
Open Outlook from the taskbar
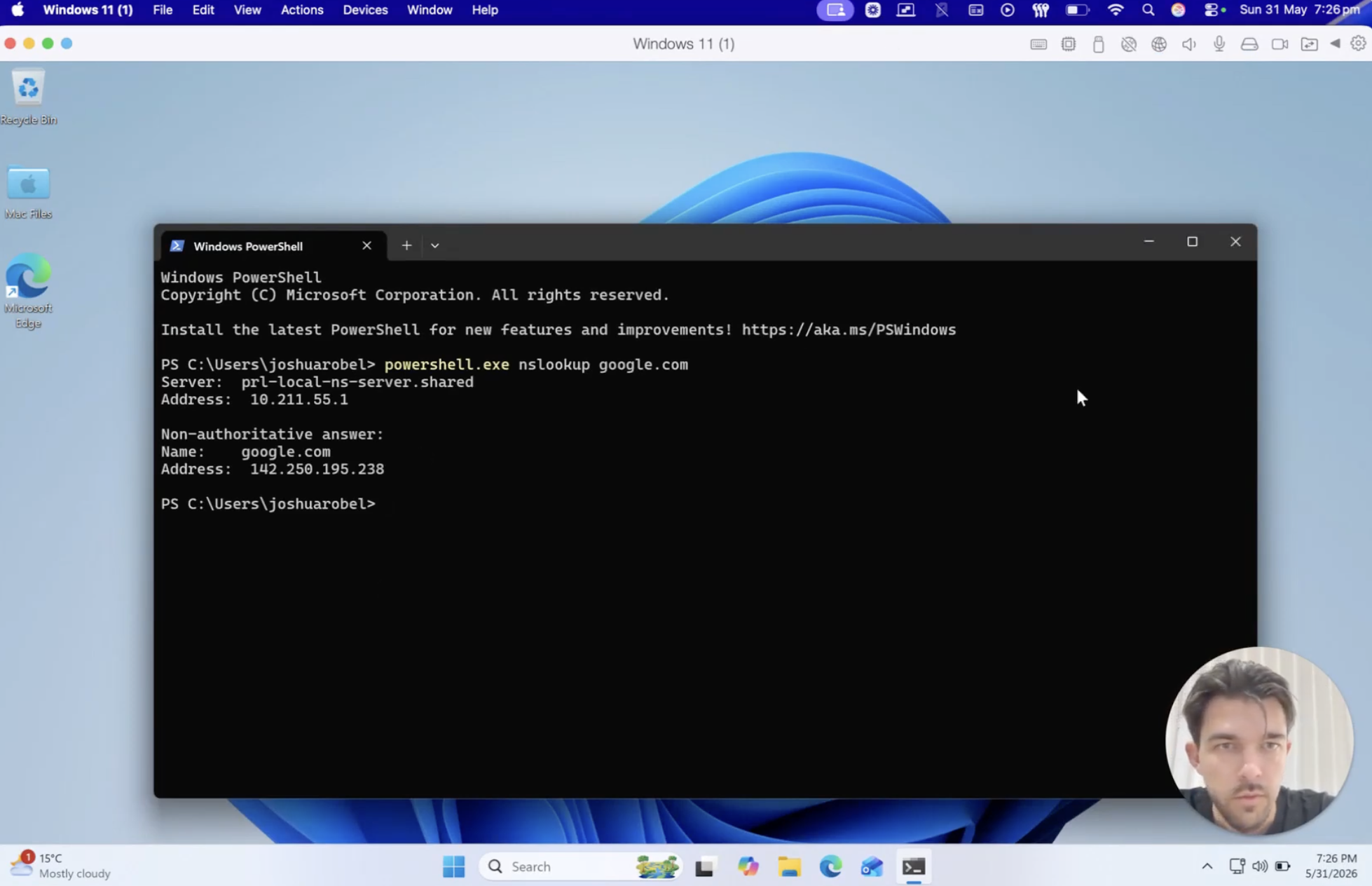point(872,866)
